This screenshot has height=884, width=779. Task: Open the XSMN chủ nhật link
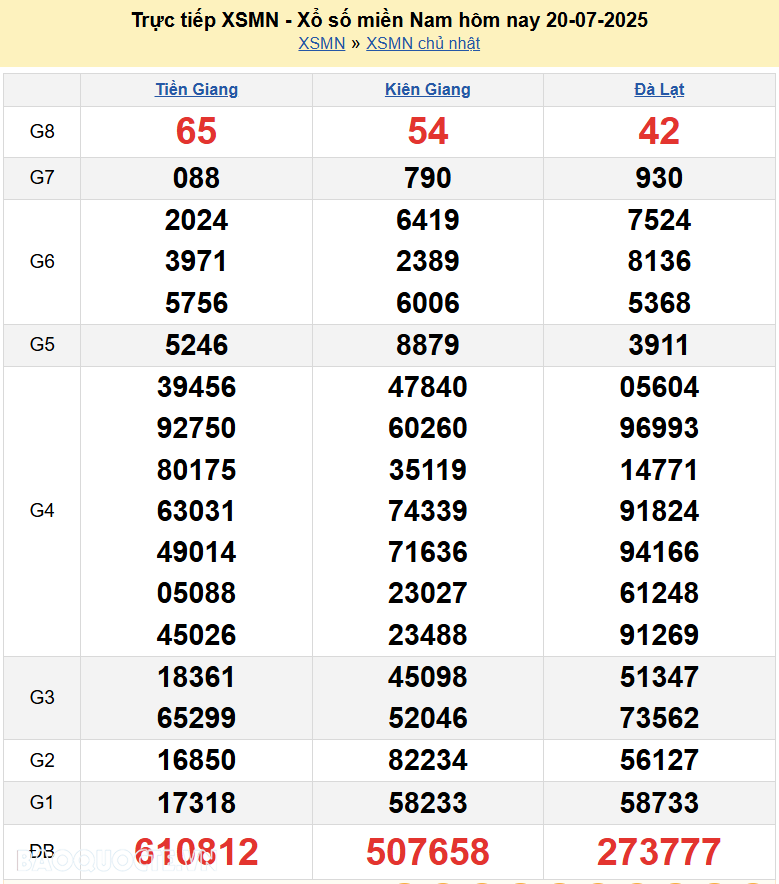point(422,43)
